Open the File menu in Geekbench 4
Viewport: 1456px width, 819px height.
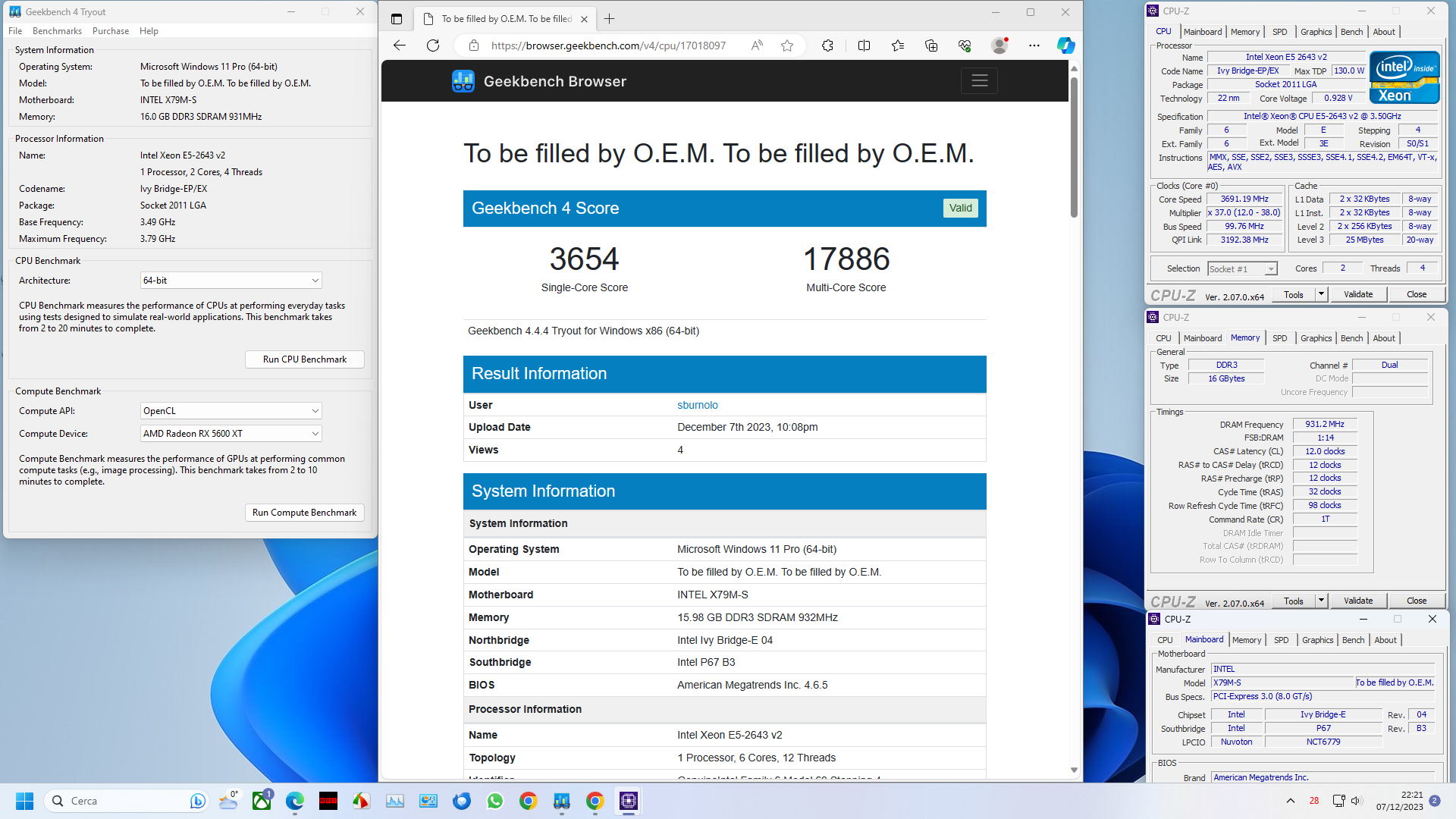(x=15, y=31)
